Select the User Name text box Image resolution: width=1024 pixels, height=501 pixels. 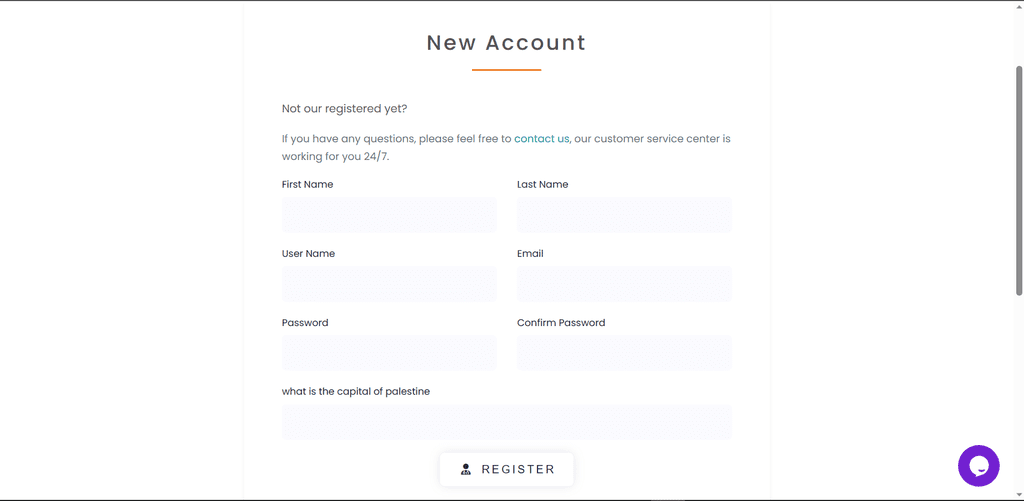(389, 283)
